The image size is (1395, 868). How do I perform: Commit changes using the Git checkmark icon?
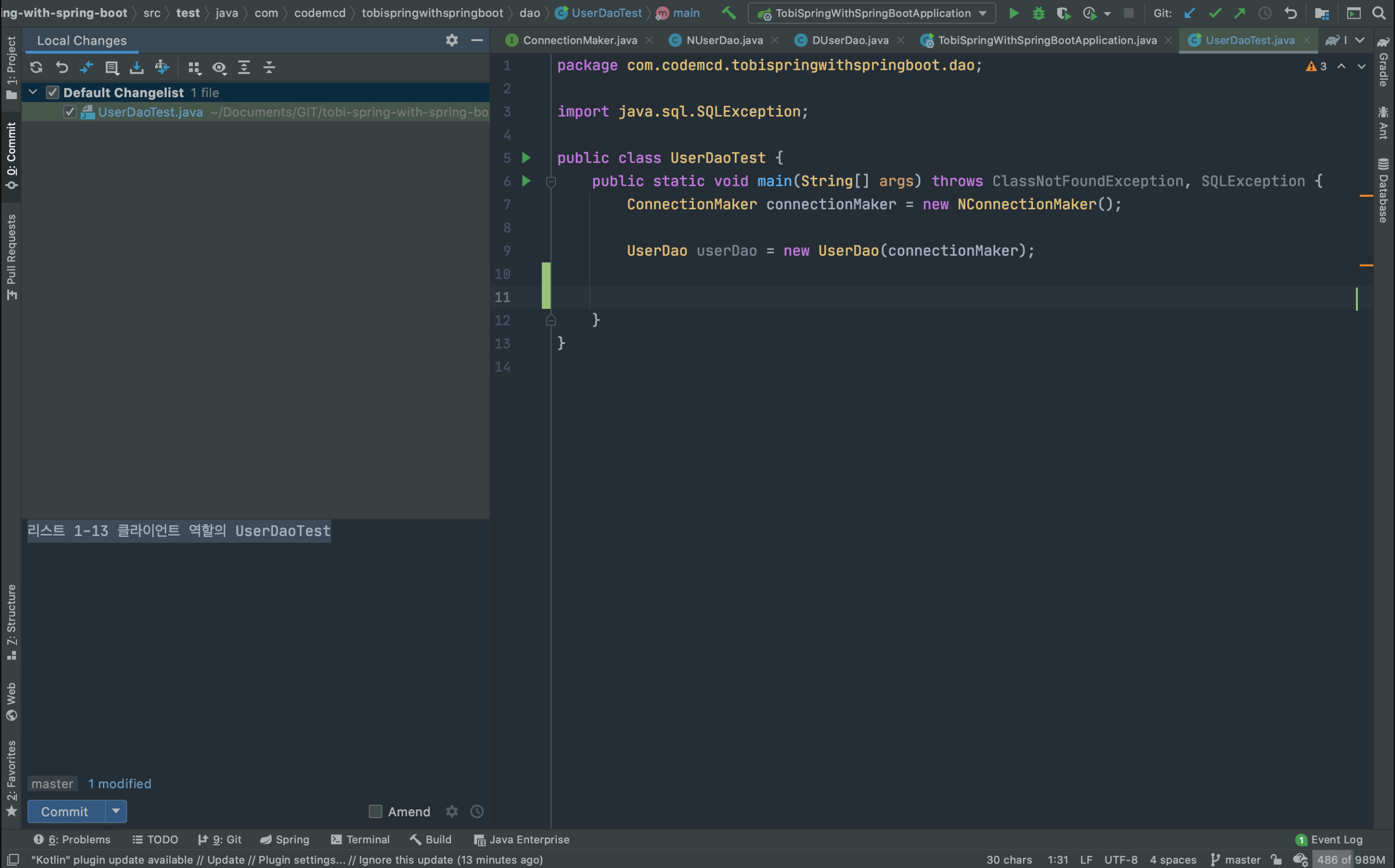tap(1215, 13)
